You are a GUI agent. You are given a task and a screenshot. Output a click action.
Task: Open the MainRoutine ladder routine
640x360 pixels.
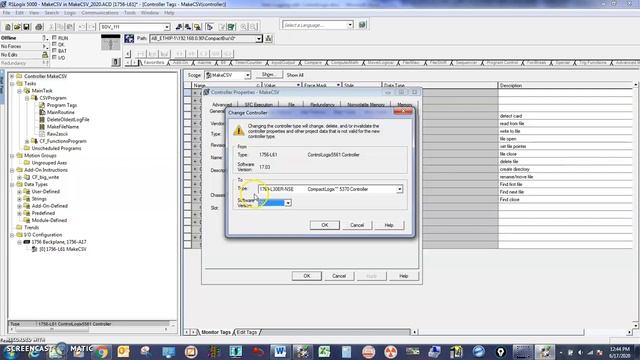(60, 112)
